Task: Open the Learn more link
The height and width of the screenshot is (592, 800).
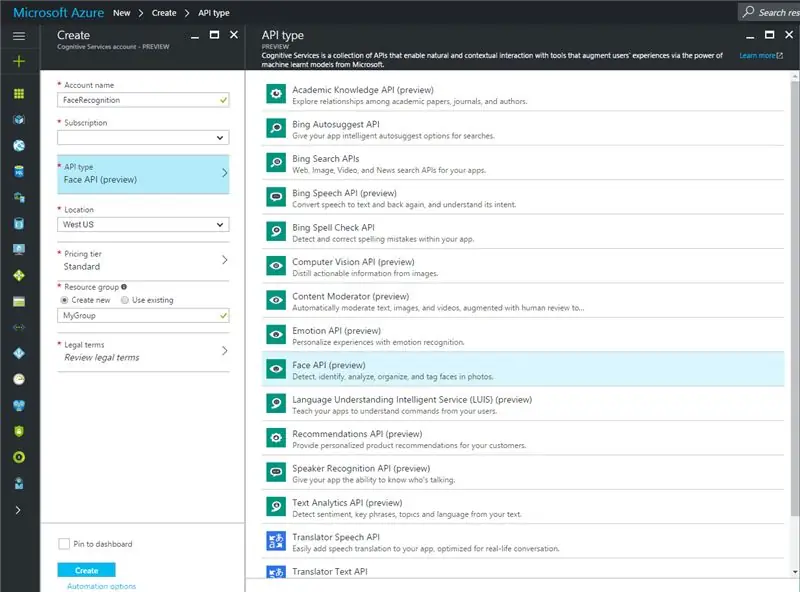Action: point(761,56)
